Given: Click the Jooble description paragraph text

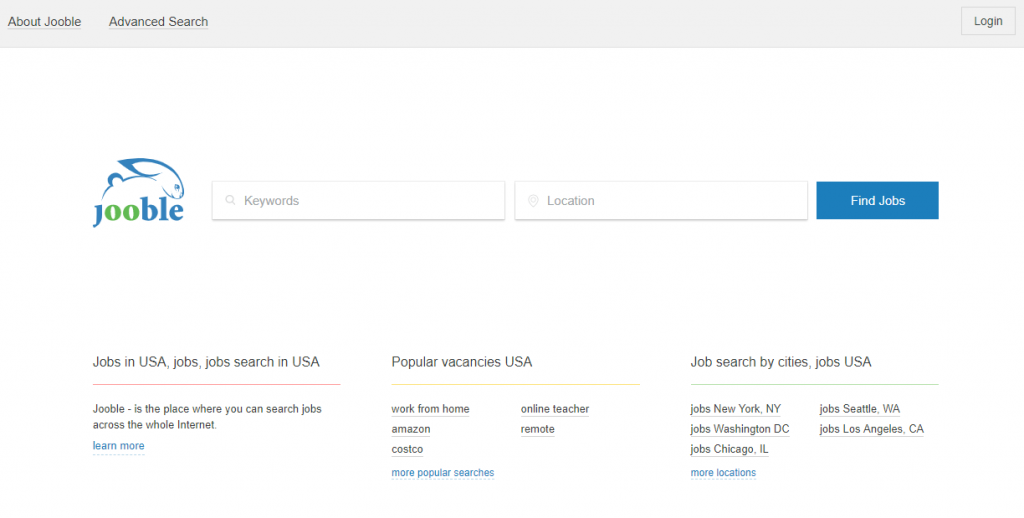Looking at the screenshot, I should coord(207,417).
